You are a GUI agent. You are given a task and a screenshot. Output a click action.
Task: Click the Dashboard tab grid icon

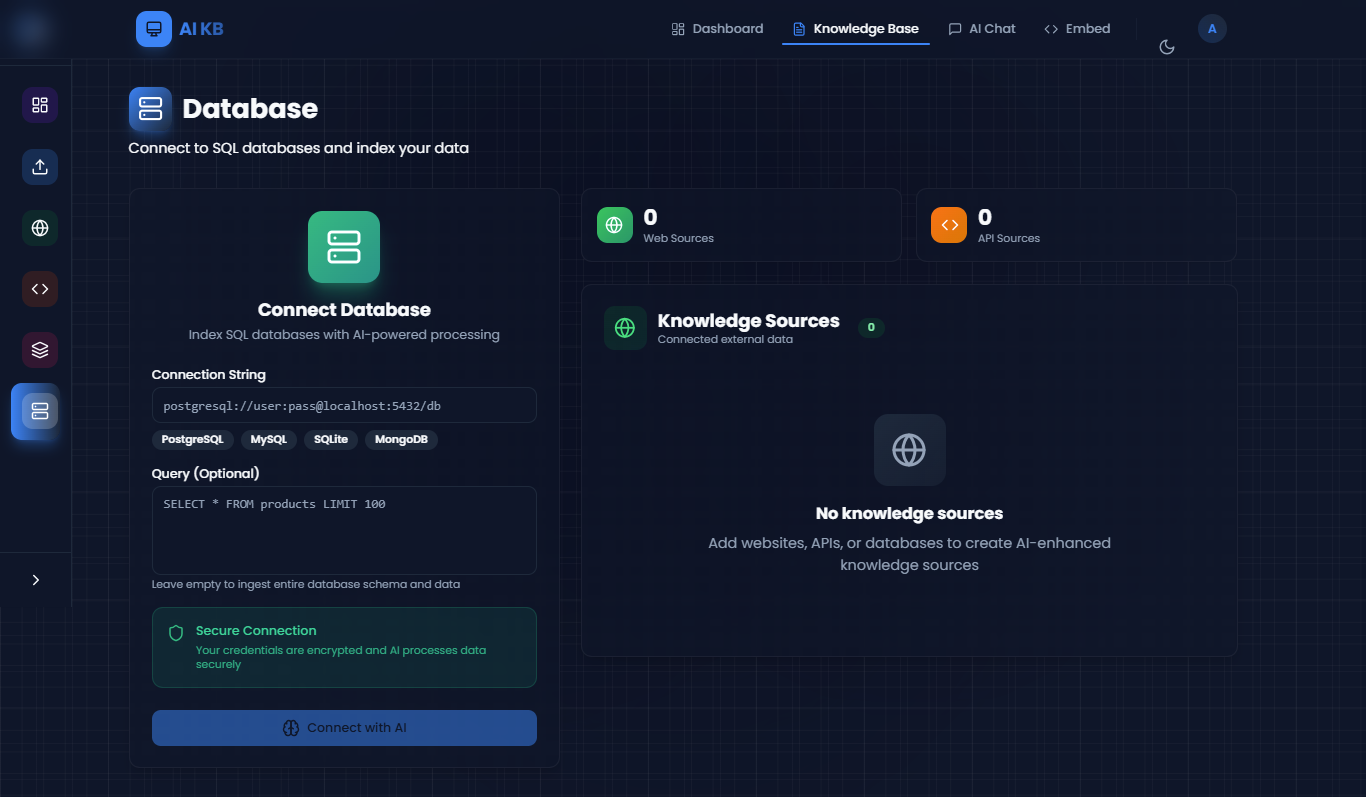[678, 29]
